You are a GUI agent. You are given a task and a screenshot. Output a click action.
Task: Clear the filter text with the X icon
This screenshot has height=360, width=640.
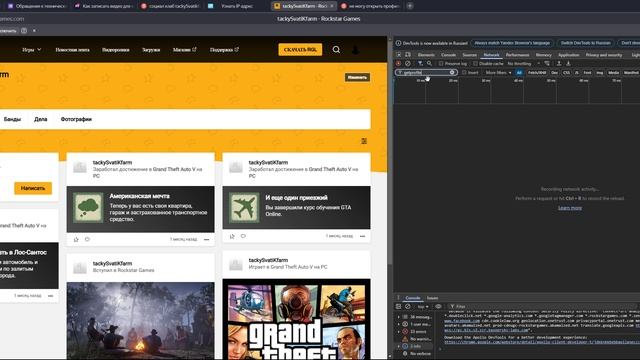(x=452, y=73)
